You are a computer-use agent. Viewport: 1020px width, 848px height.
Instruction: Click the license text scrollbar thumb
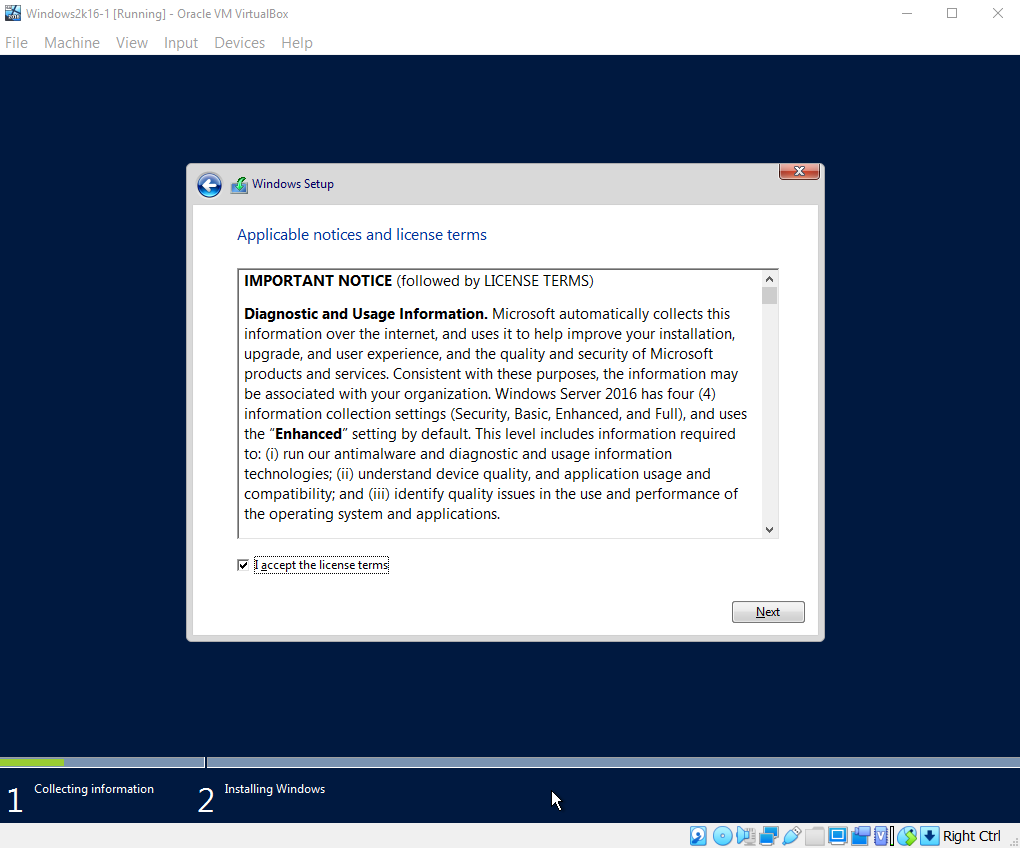point(770,296)
